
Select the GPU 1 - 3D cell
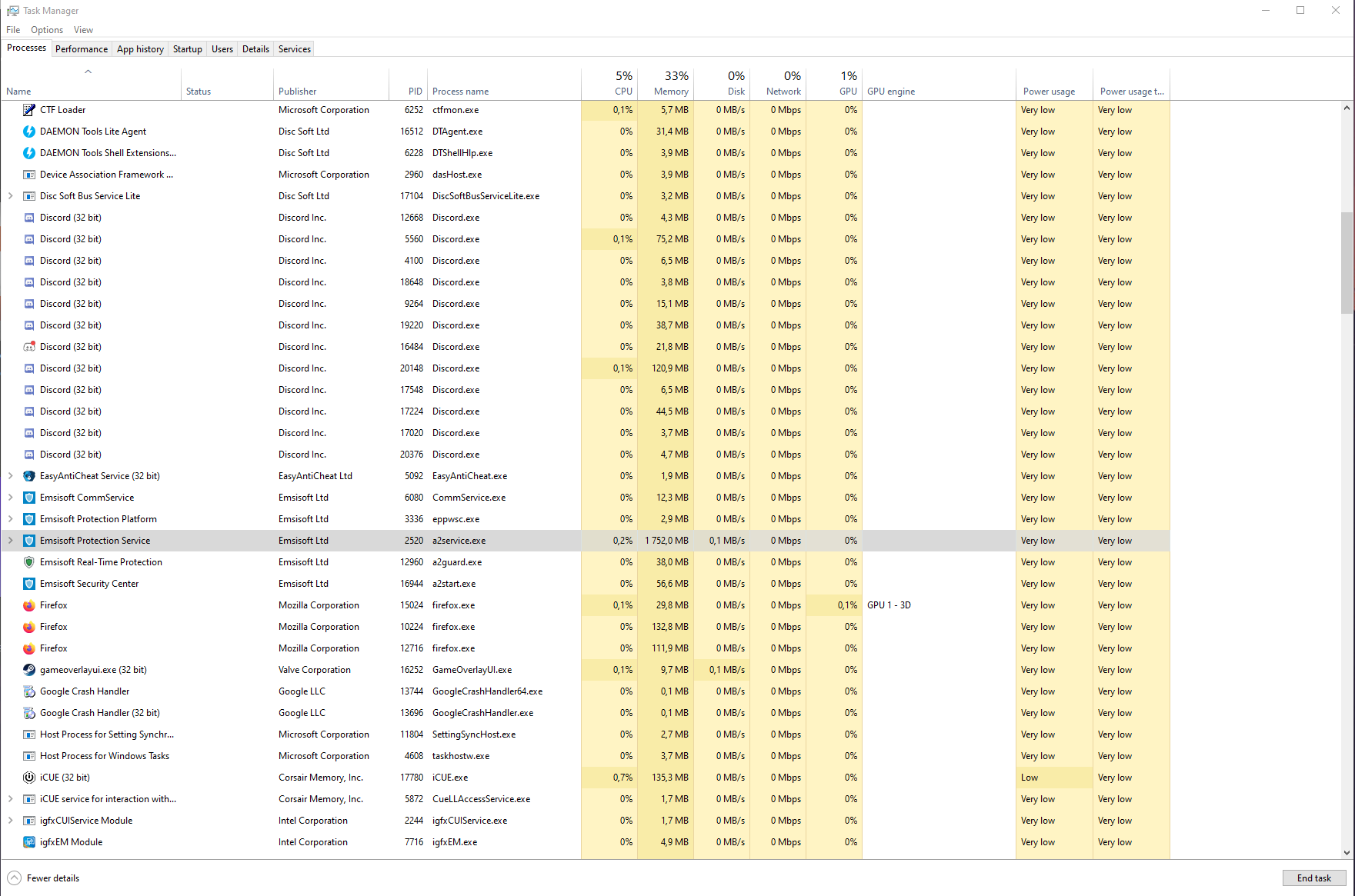coord(939,605)
